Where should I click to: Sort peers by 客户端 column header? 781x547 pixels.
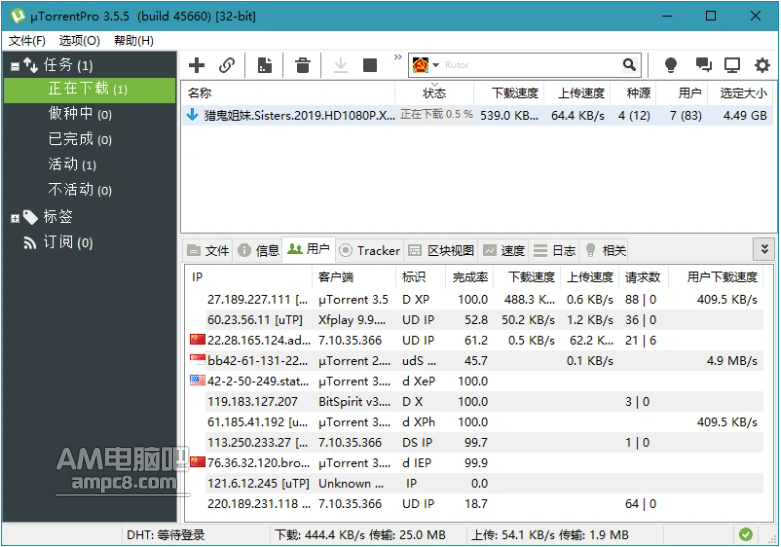click(354, 277)
